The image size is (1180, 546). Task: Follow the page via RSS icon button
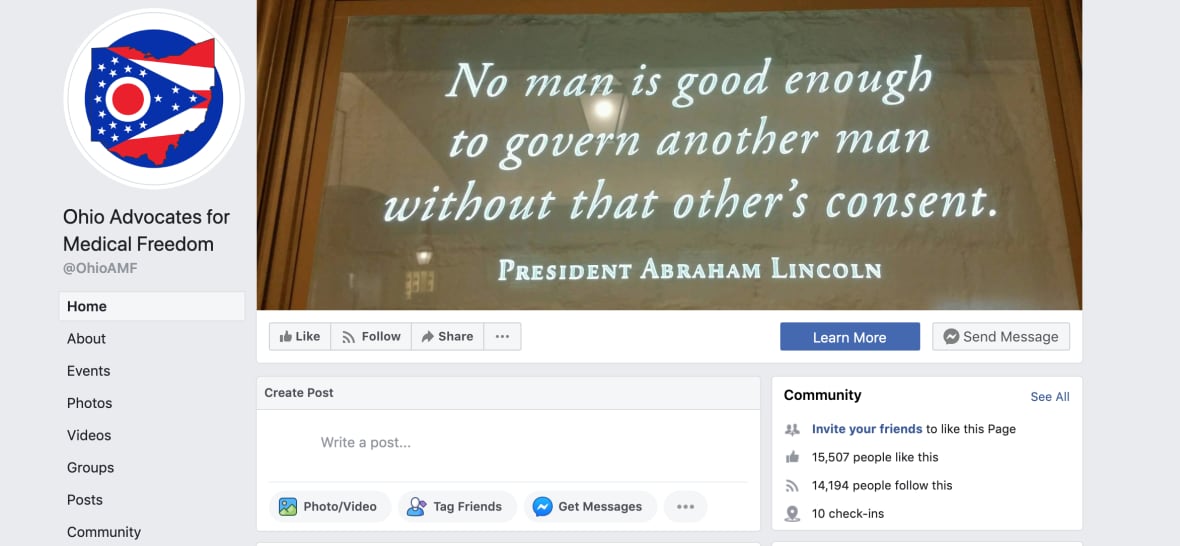click(x=371, y=336)
